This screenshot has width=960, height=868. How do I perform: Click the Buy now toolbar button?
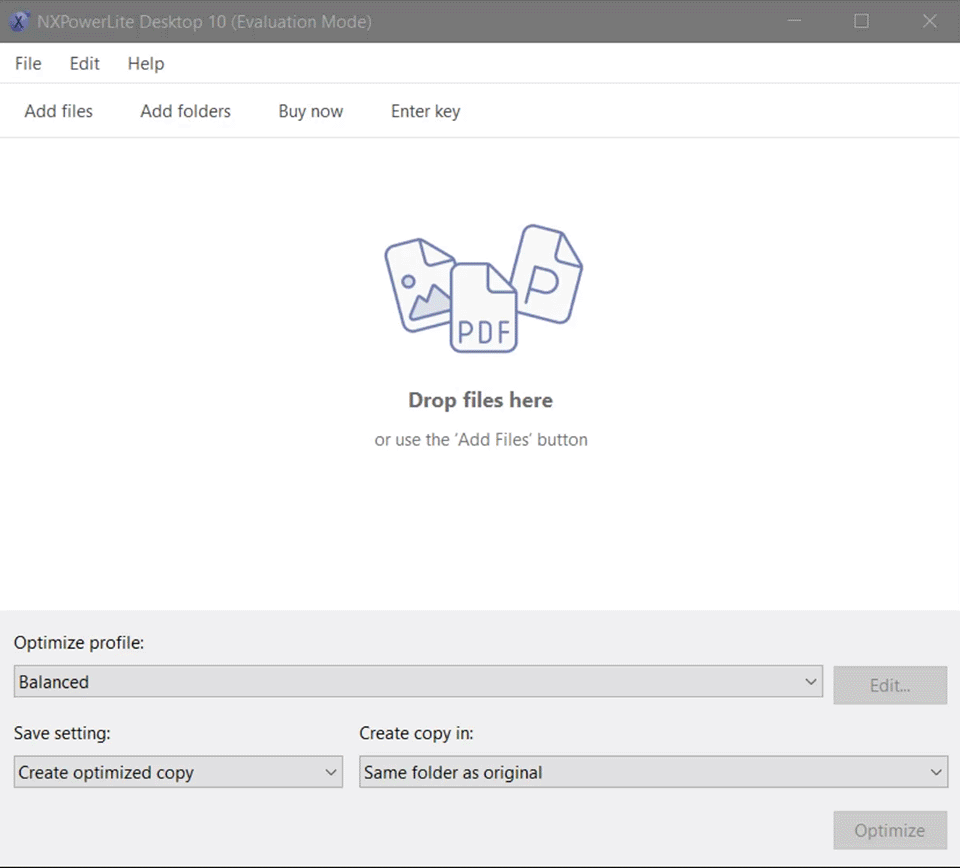click(311, 111)
